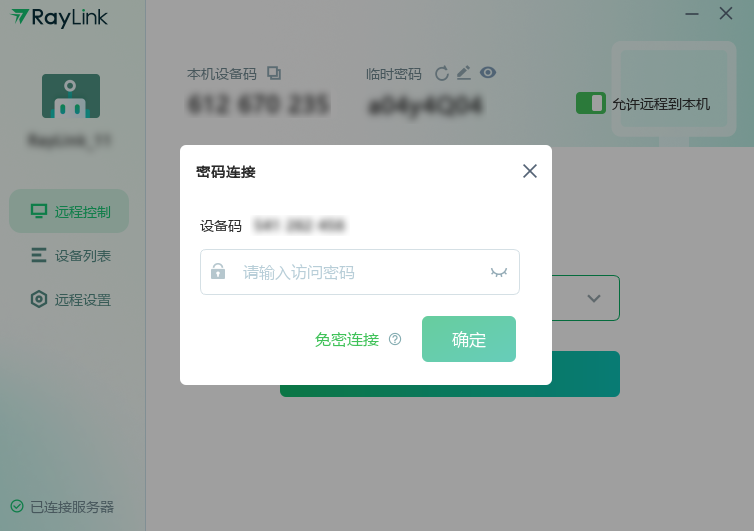Viewport: 754px width, 531px height.
Task: Expand the dropdown chevron behind the dialog
Action: 594,298
